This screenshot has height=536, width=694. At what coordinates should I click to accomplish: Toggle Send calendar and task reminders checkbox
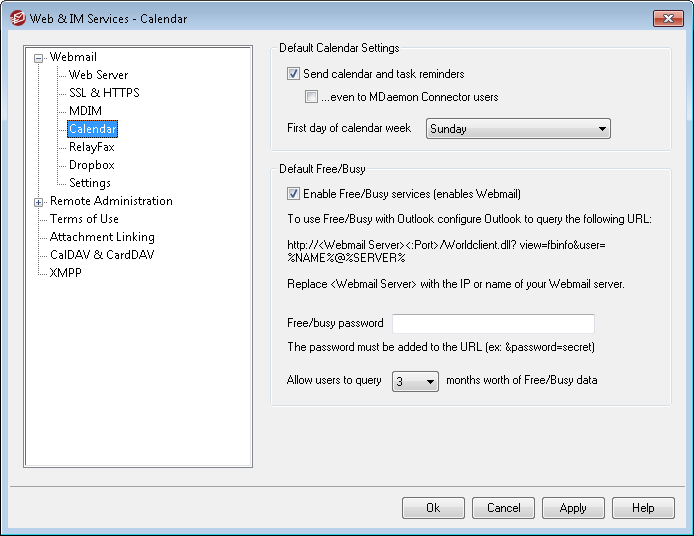[293, 74]
